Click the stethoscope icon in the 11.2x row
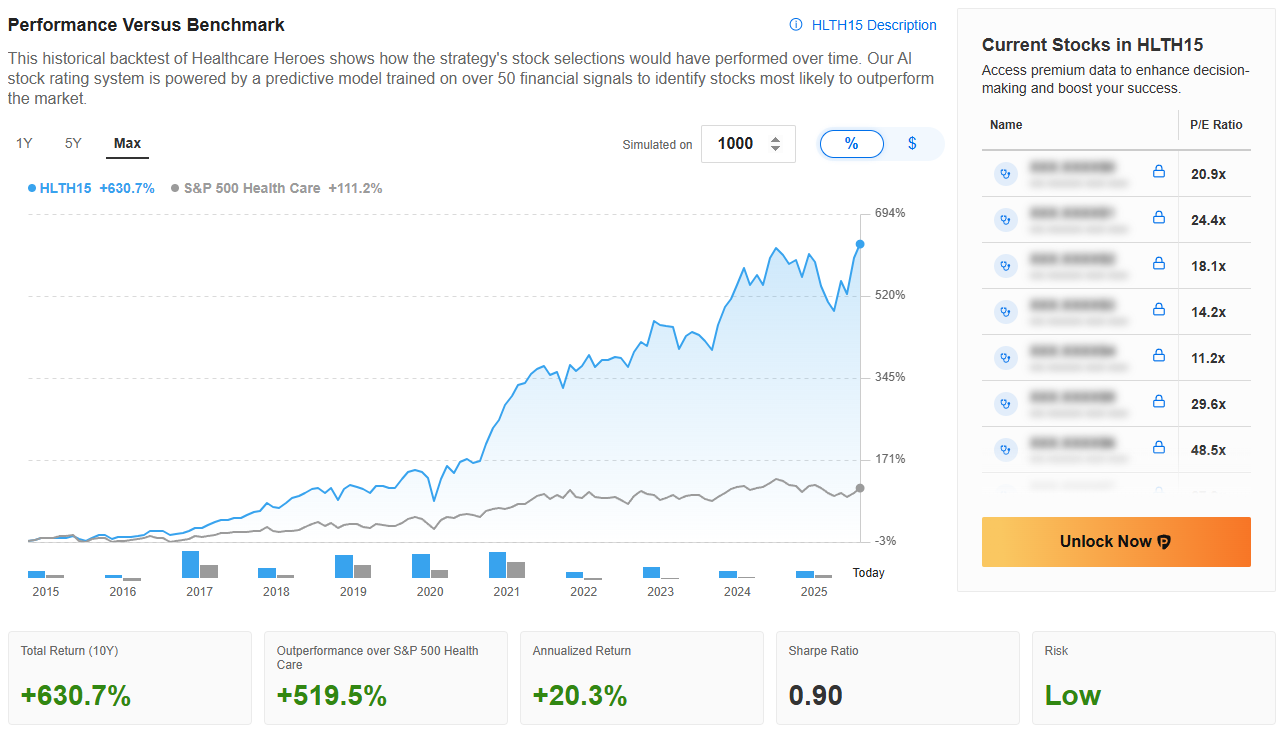The image size is (1286, 734). point(1005,357)
